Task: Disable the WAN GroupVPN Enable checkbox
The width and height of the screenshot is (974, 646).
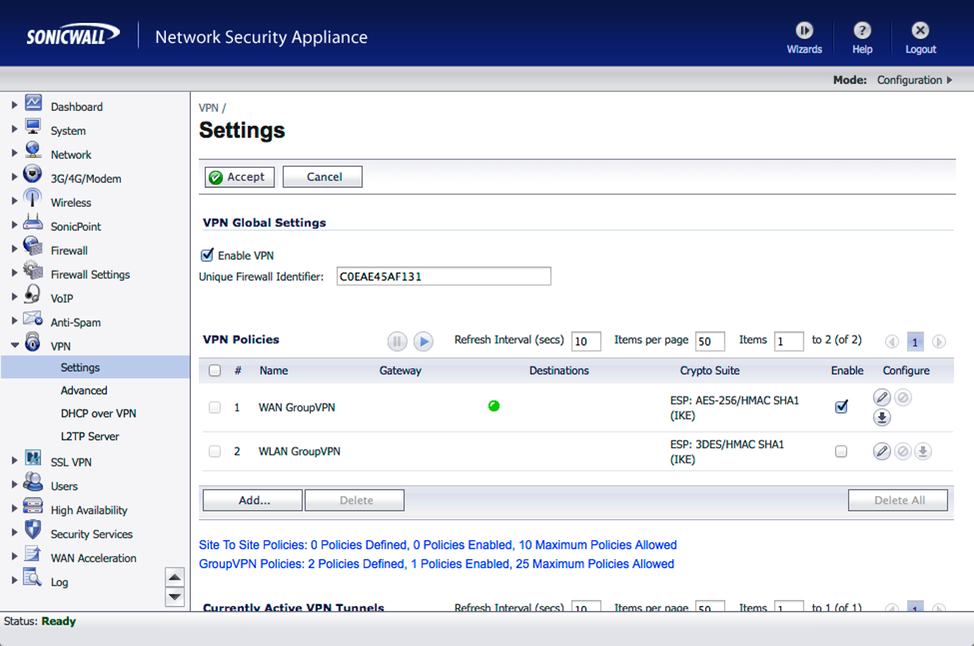Action: point(841,407)
